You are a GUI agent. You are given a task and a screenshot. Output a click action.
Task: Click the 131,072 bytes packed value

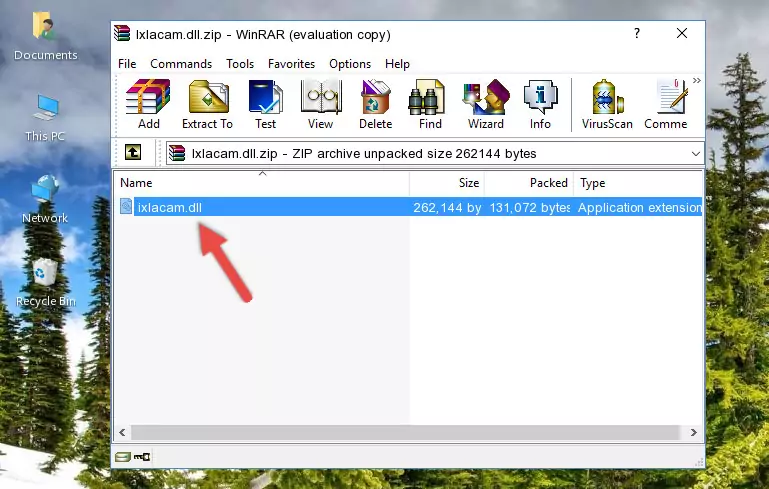click(529, 207)
